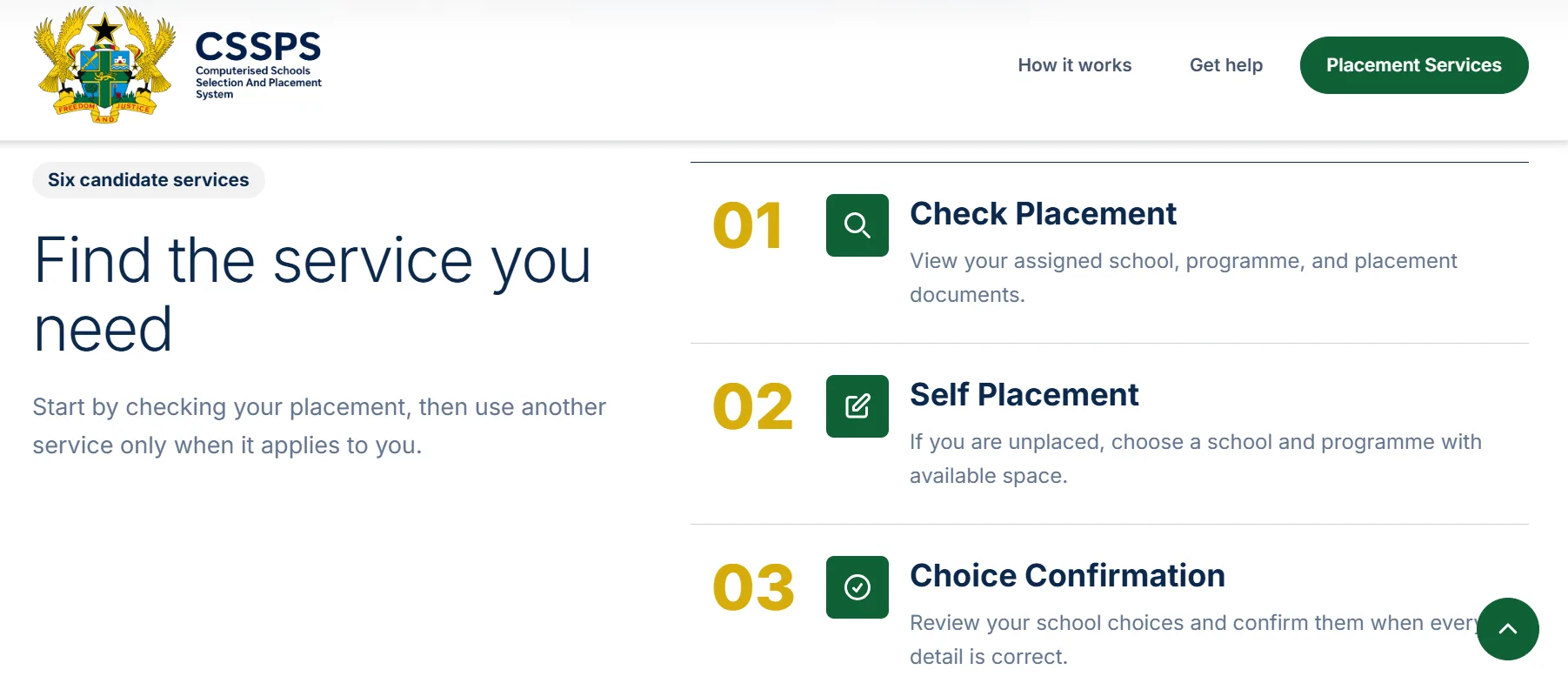
Task: Click the Computerised Schools Selection subtitle text
Action: pos(258,83)
